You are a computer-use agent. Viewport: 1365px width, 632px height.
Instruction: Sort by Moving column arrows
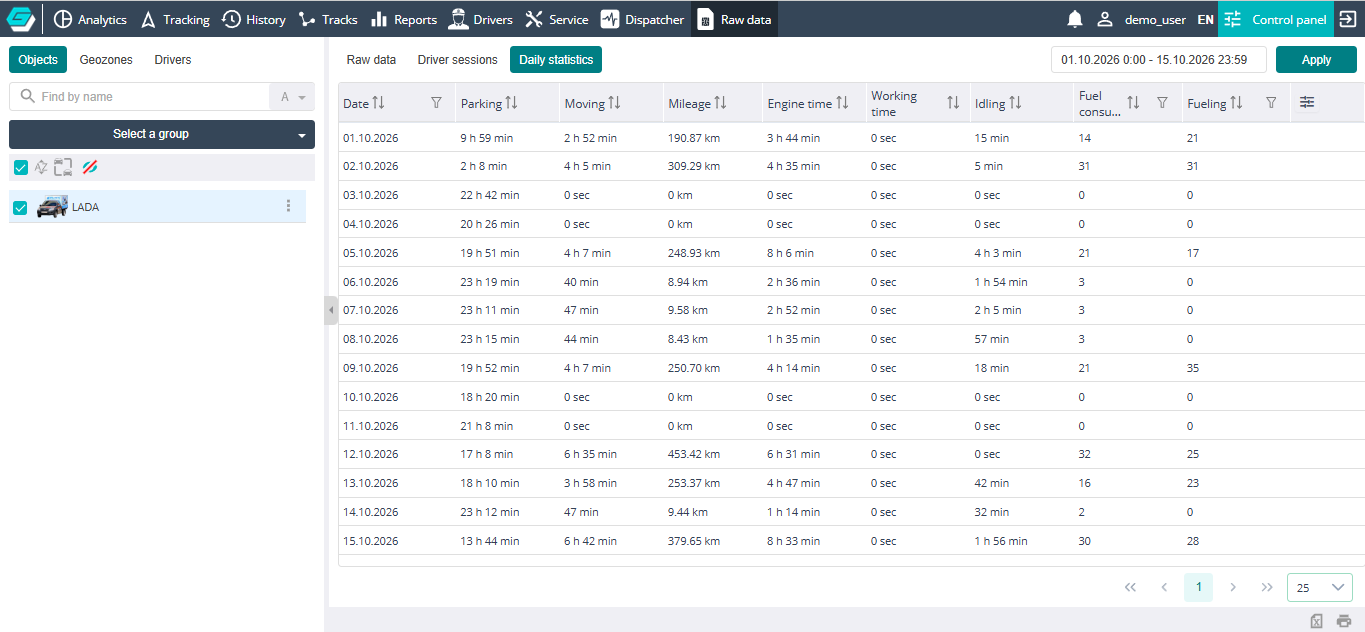[614, 103]
